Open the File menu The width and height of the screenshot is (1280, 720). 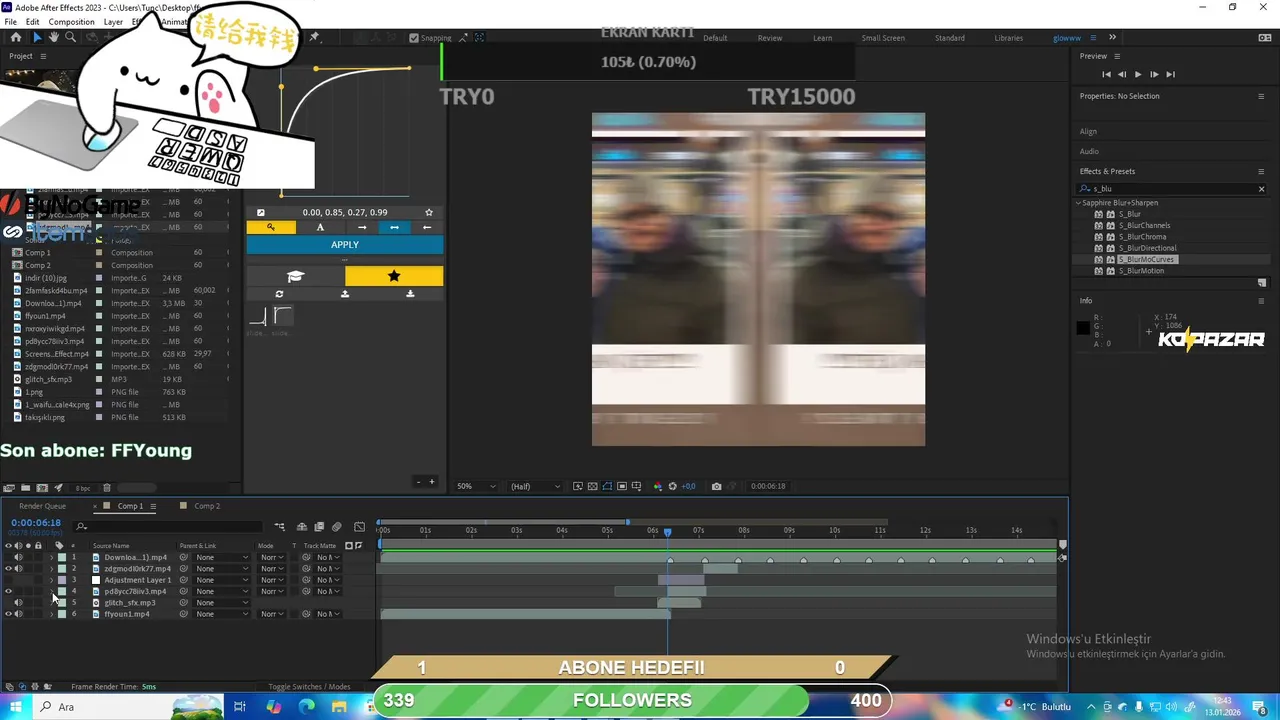11,22
